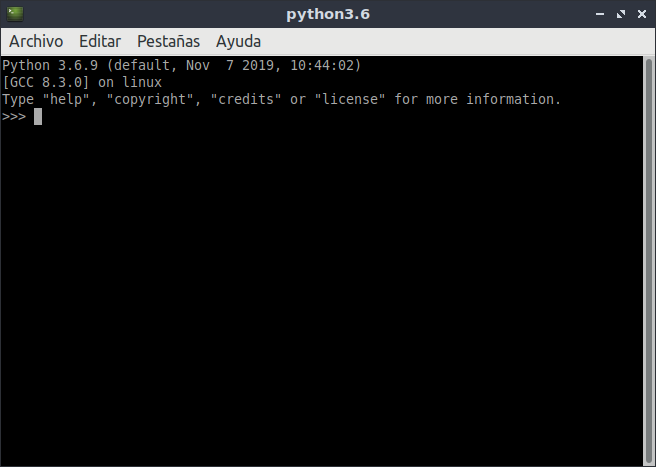Image resolution: width=656 pixels, height=467 pixels.
Task: Click the "Python 3.6.9" version text
Action: (50, 65)
